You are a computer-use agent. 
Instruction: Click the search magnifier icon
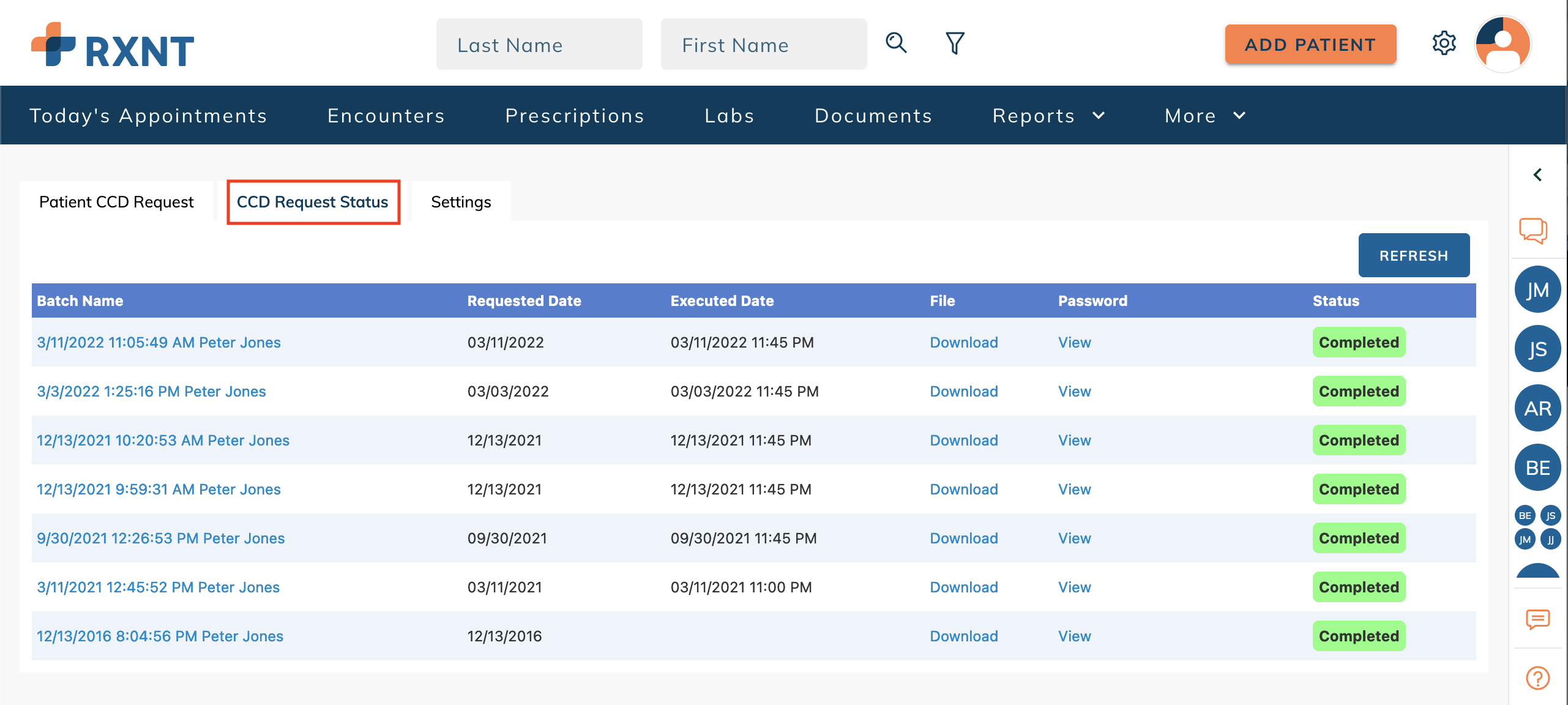[896, 43]
